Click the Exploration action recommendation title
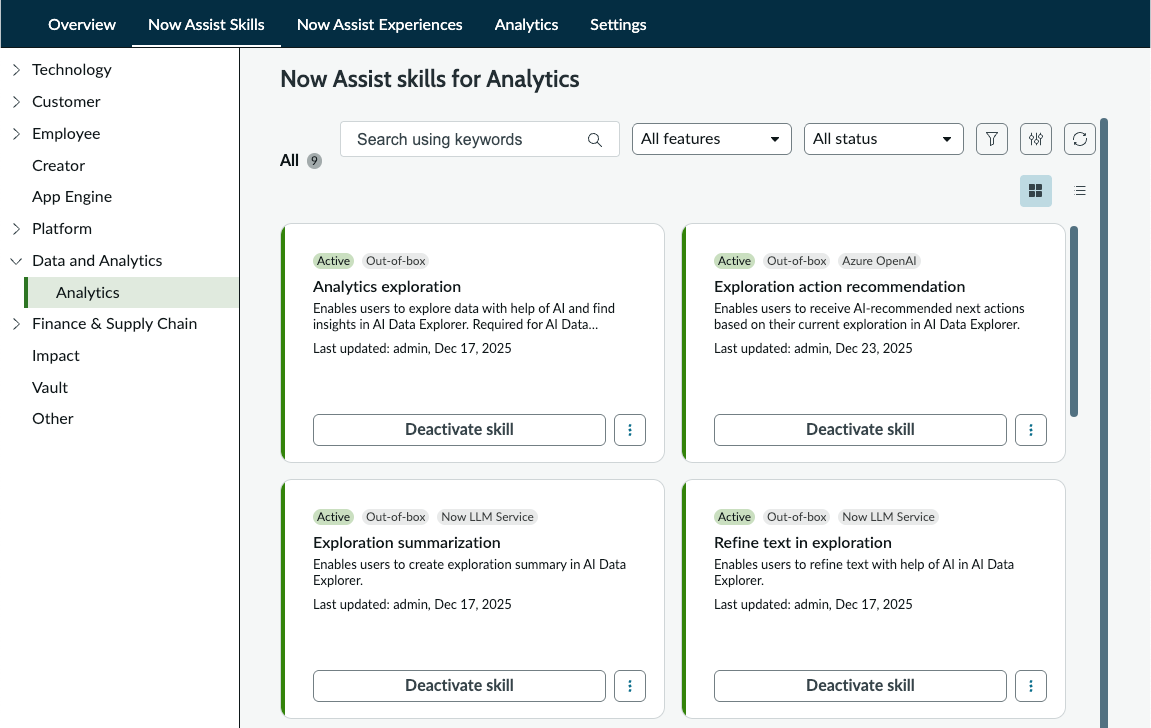Viewport: 1151px width, 728px height. pos(840,287)
